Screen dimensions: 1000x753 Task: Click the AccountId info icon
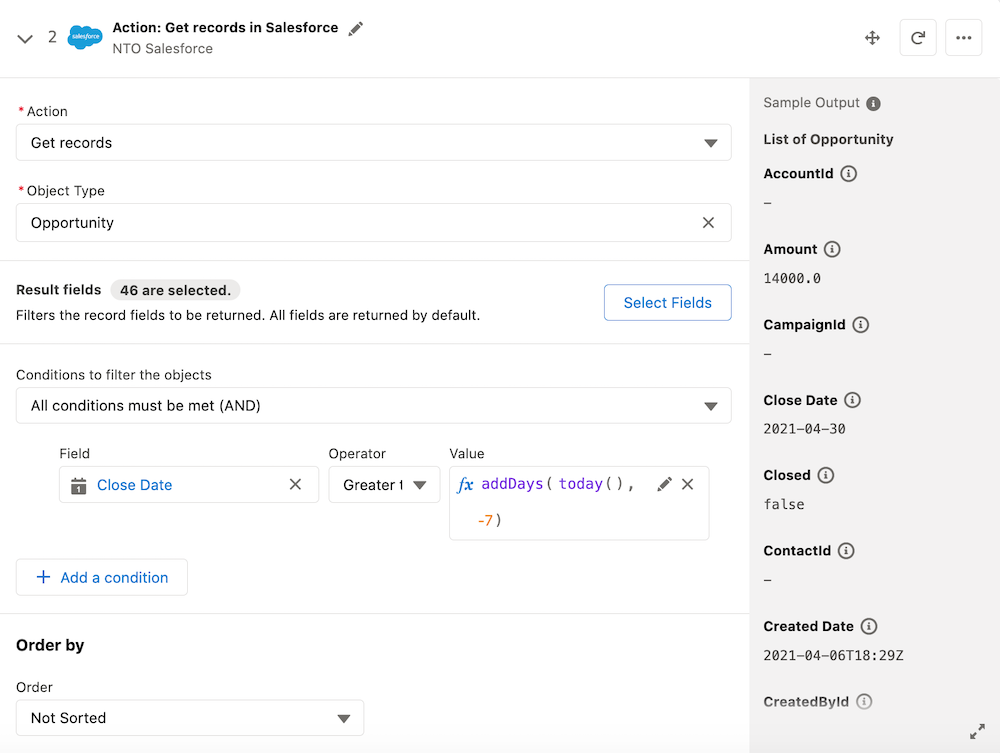click(x=848, y=173)
